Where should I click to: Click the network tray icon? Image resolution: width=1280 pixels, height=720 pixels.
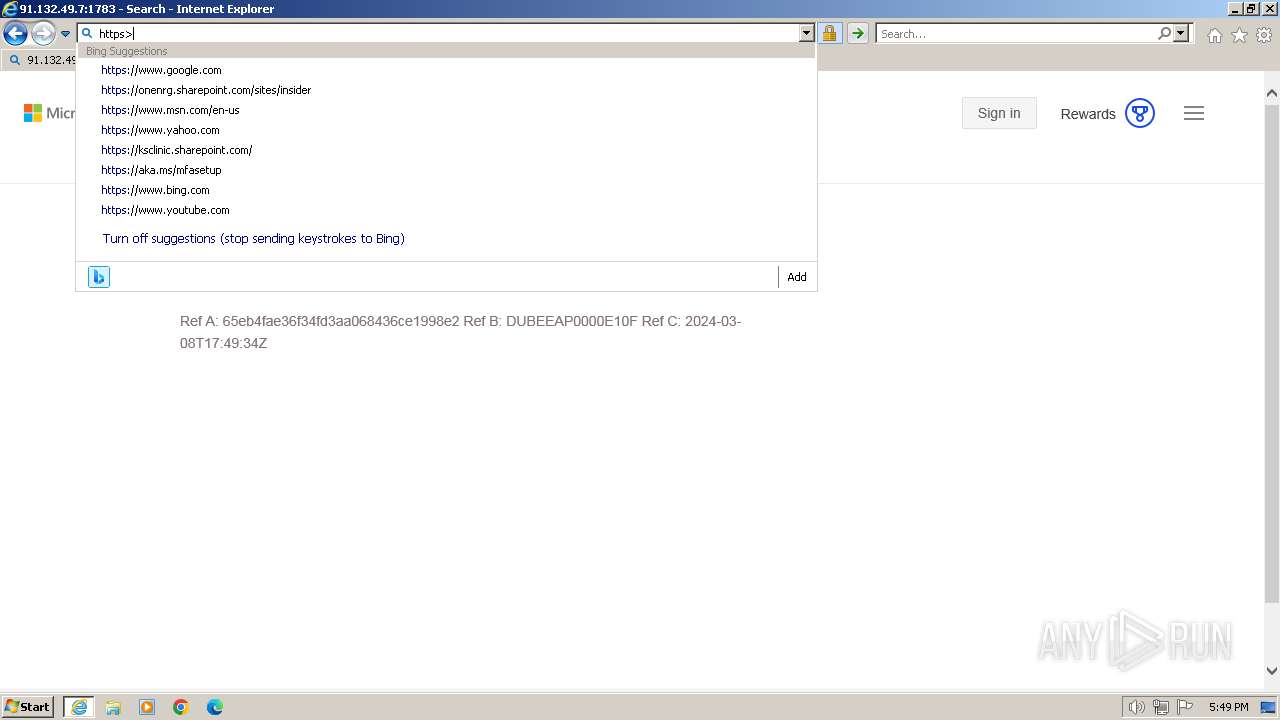(1161, 707)
